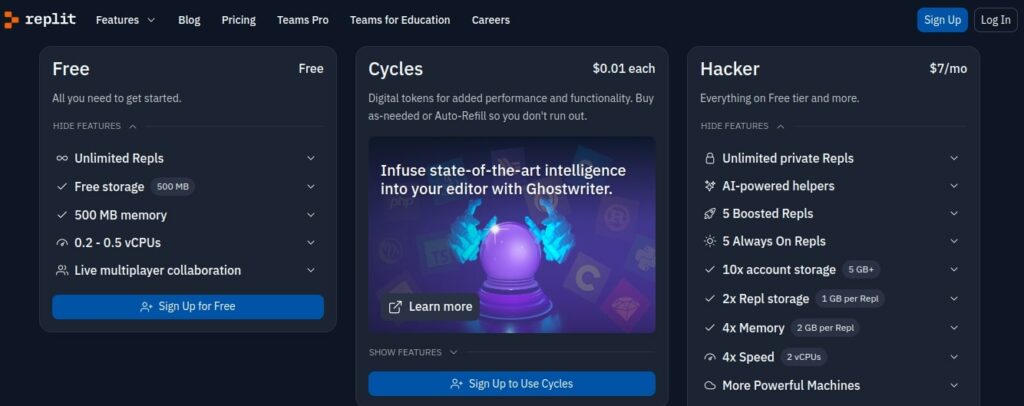Expand the AI-powered helpers row chevron
1024x406 pixels.
[x=954, y=186]
